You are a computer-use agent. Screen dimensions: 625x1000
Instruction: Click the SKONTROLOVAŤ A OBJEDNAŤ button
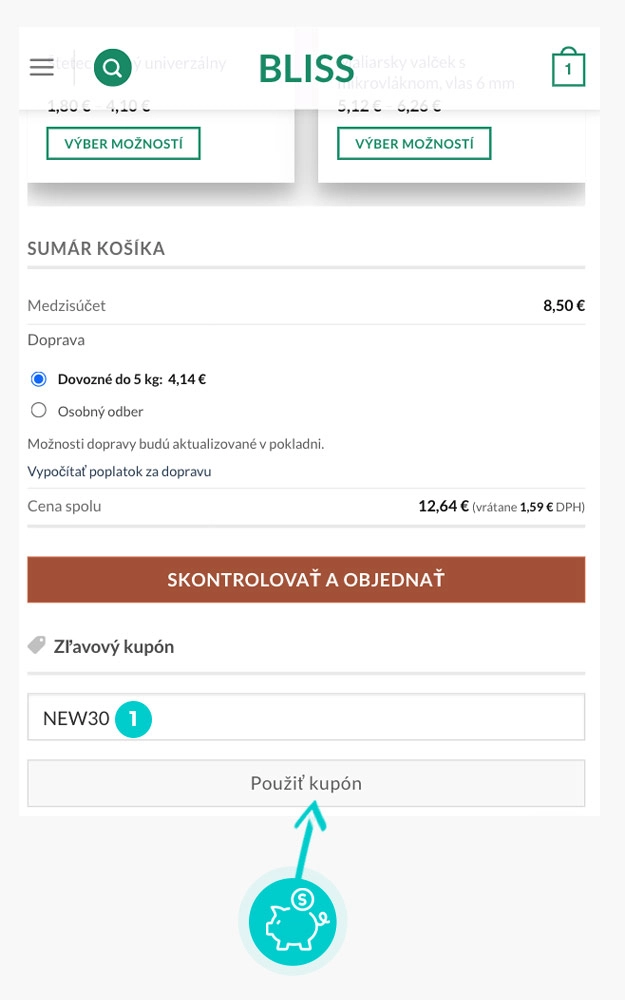coord(305,580)
